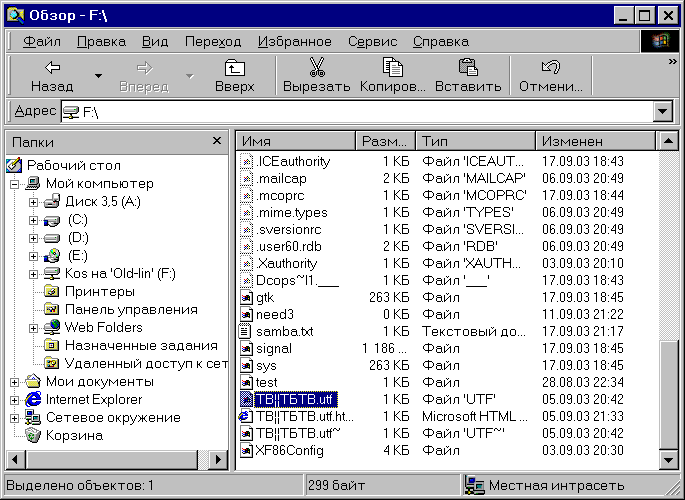The height and width of the screenshot is (500, 685).
Task: Expand the (C:) drive node
Action: click(33, 220)
